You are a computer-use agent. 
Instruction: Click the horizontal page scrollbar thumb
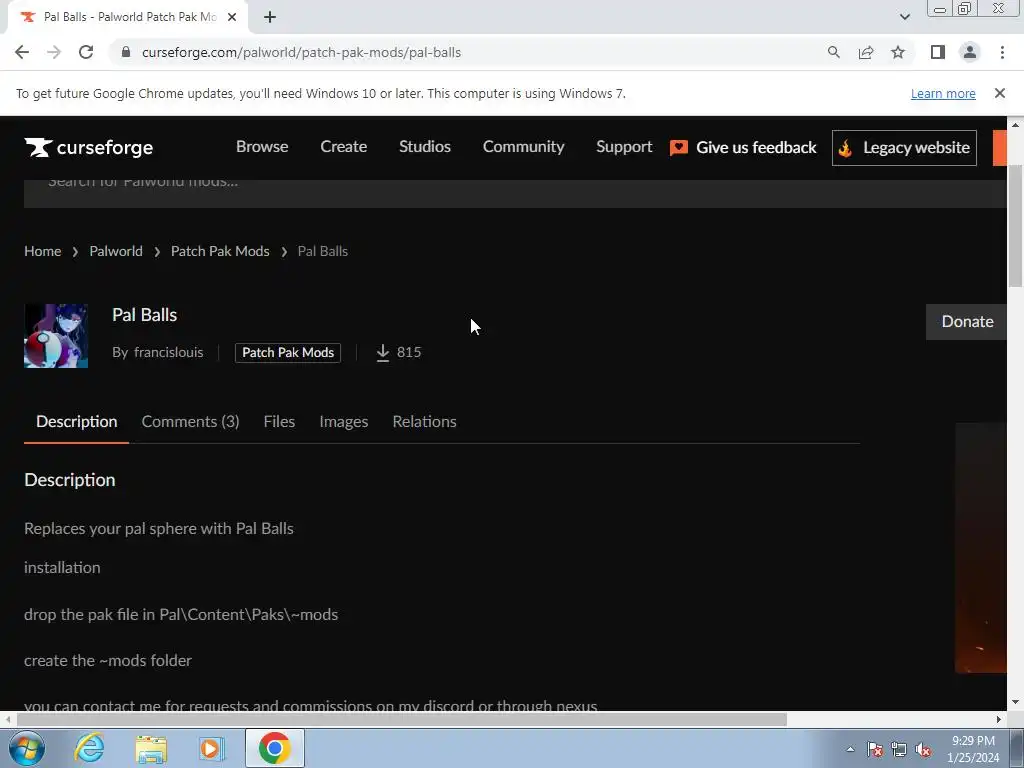[x=402, y=719]
